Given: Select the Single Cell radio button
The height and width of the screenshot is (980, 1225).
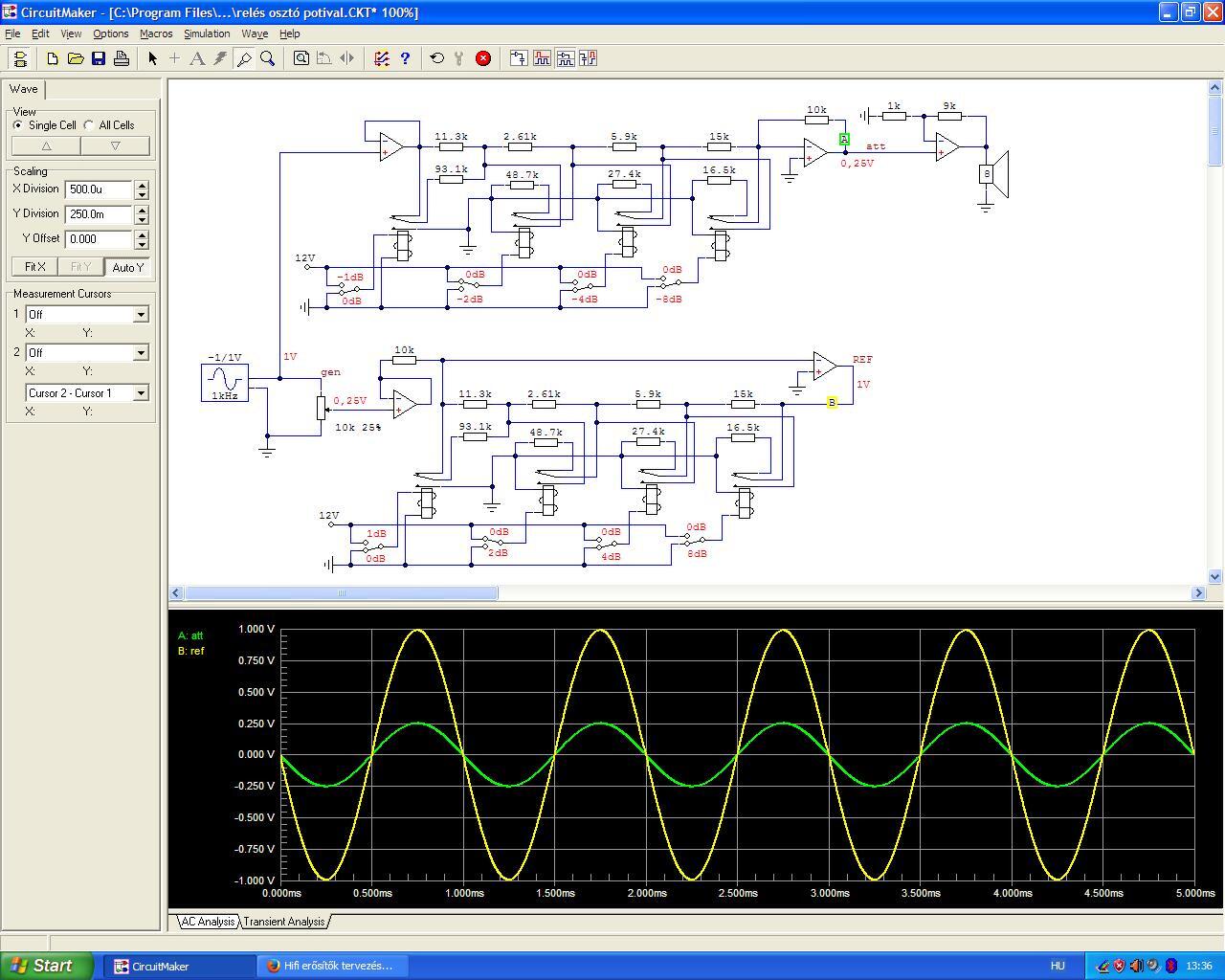Looking at the screenshot, I should [18, 125].
